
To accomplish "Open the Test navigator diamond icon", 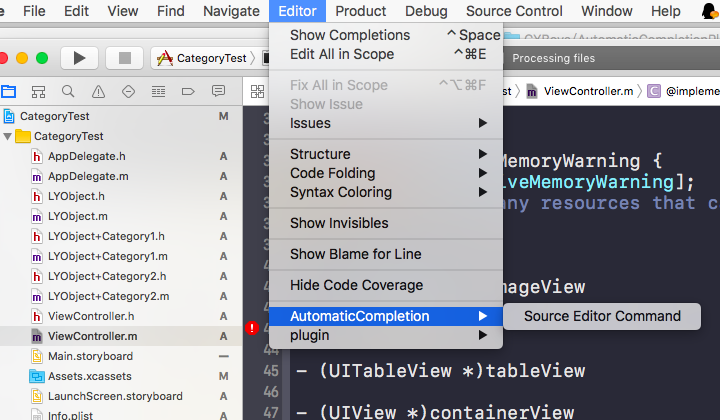I will point(128,91).
